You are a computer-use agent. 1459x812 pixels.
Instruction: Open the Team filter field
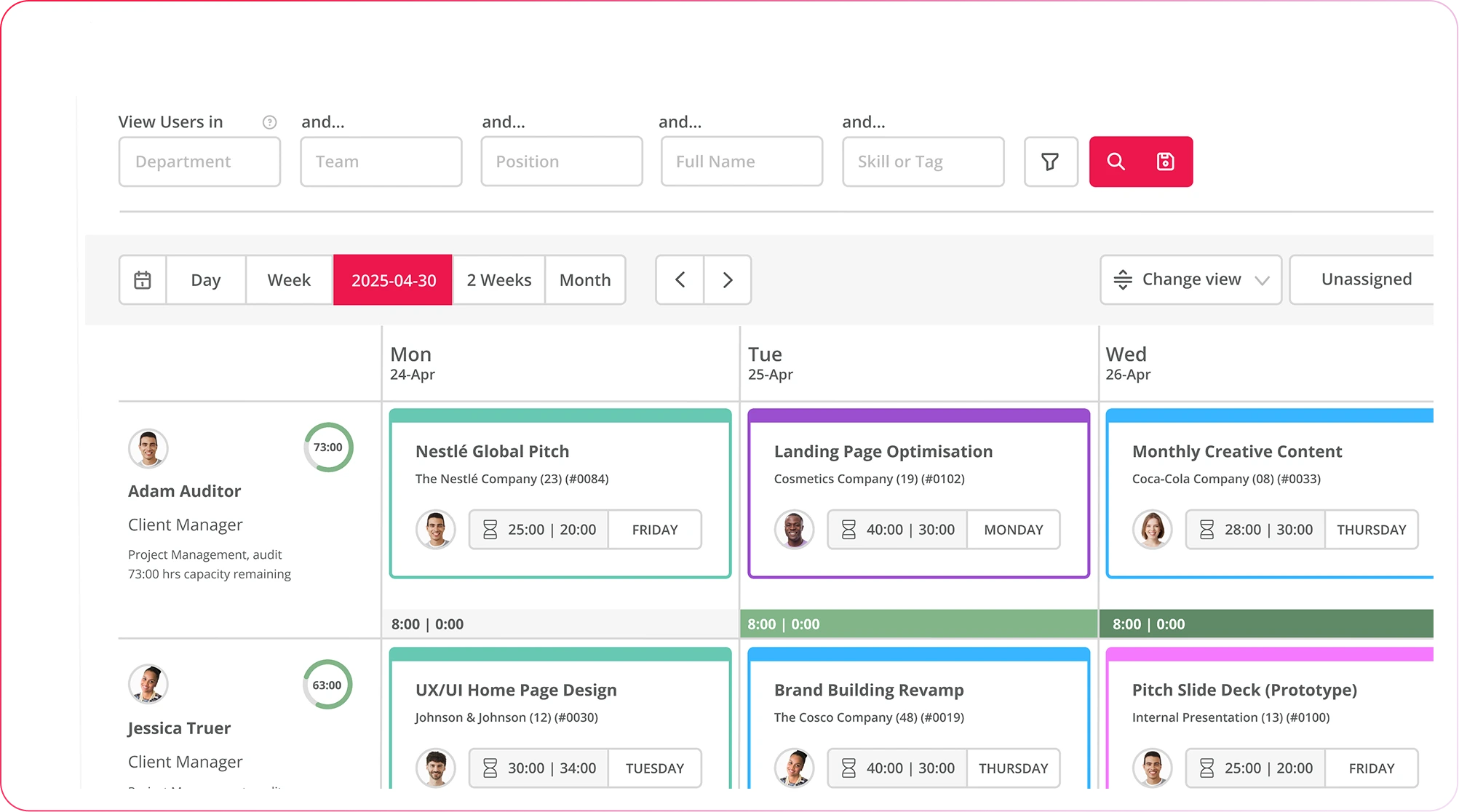[x=381, y=162]
